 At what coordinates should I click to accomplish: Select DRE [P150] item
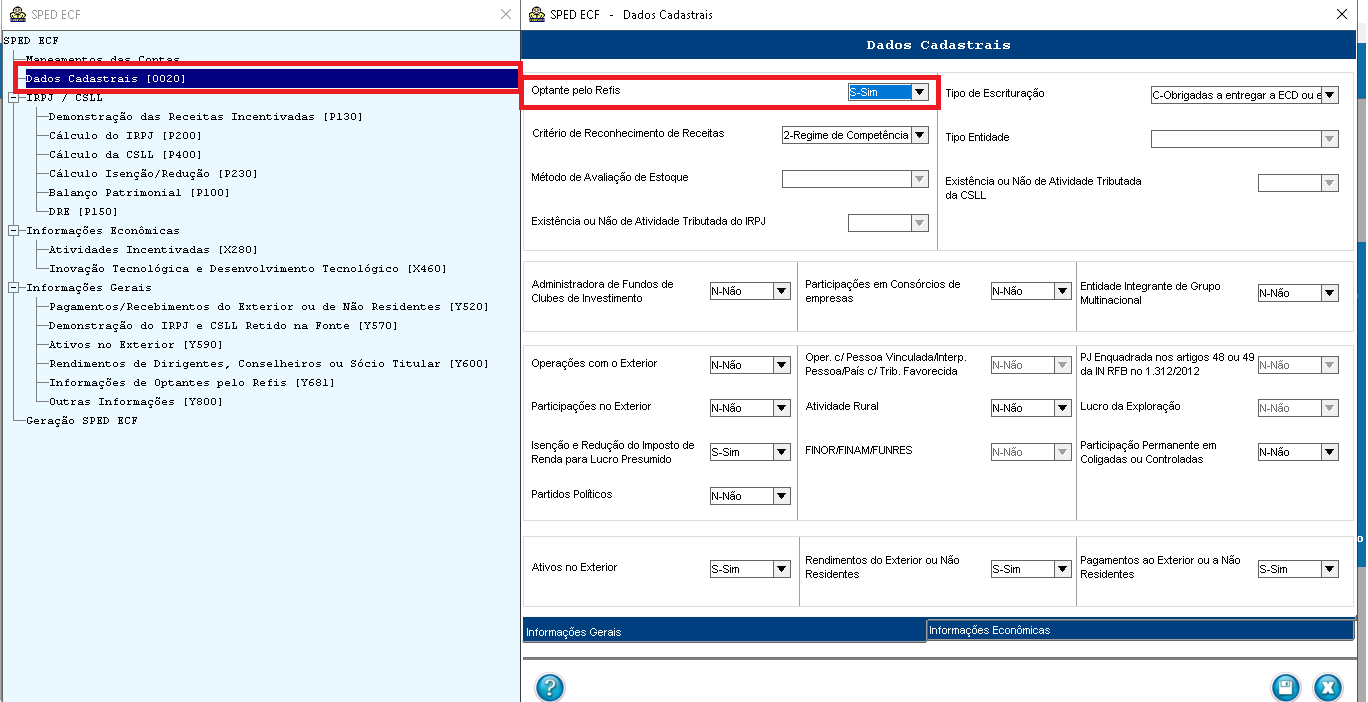83,212
